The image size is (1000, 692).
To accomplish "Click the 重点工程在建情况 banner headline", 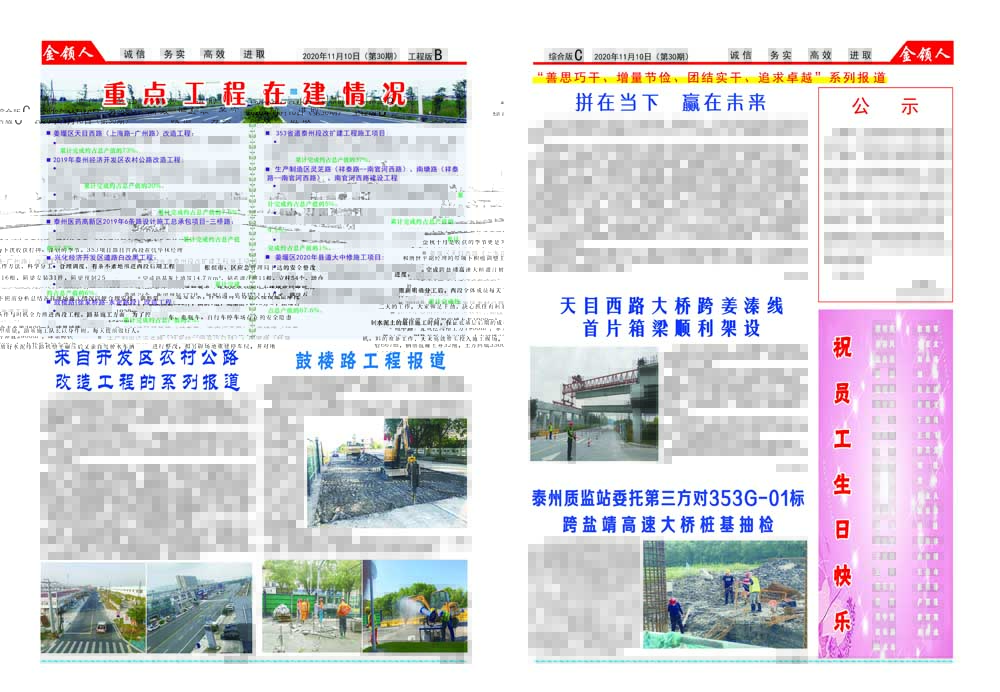I will (x=254, y=94).
